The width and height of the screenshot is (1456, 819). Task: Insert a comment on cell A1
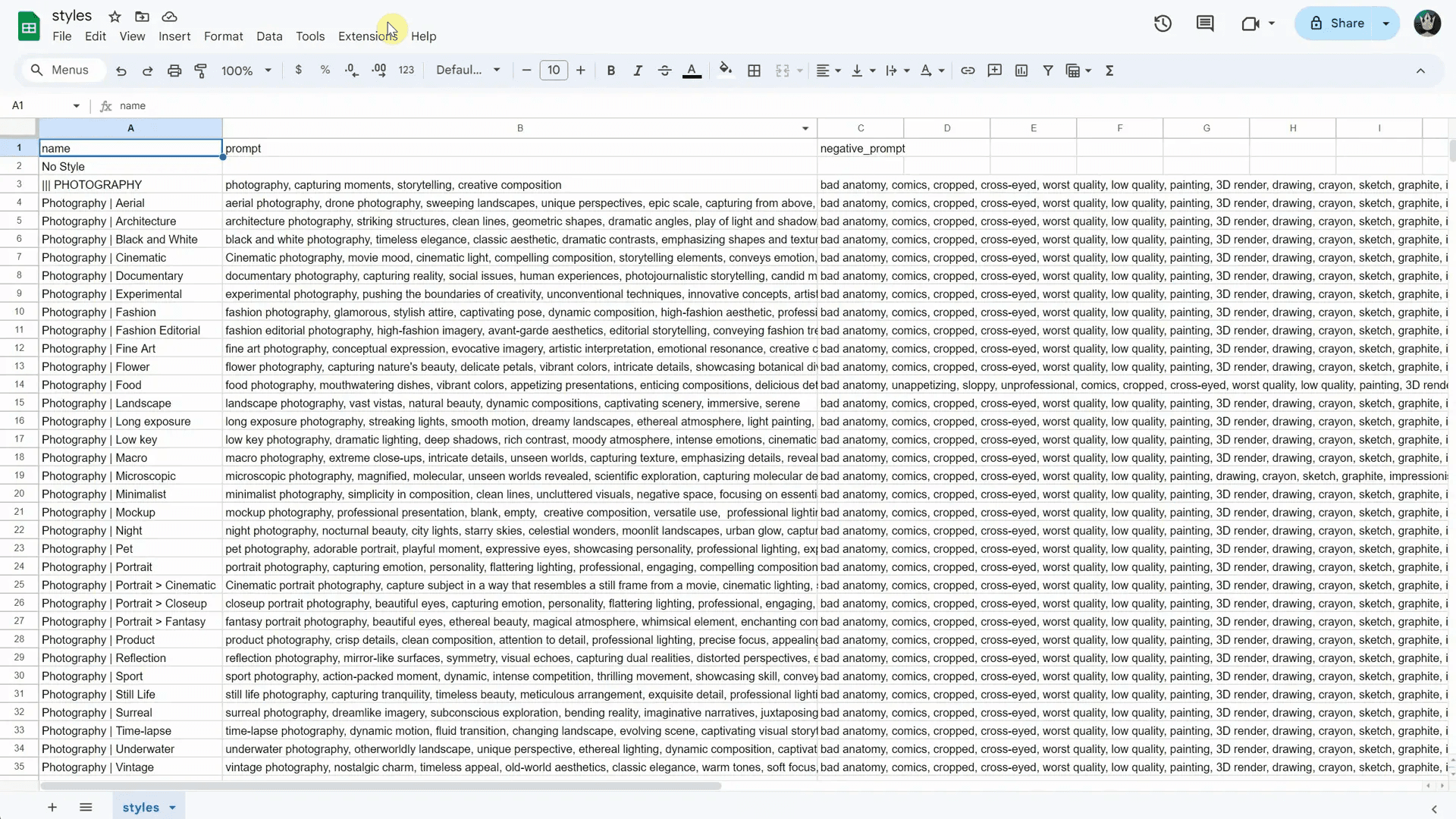994,70
